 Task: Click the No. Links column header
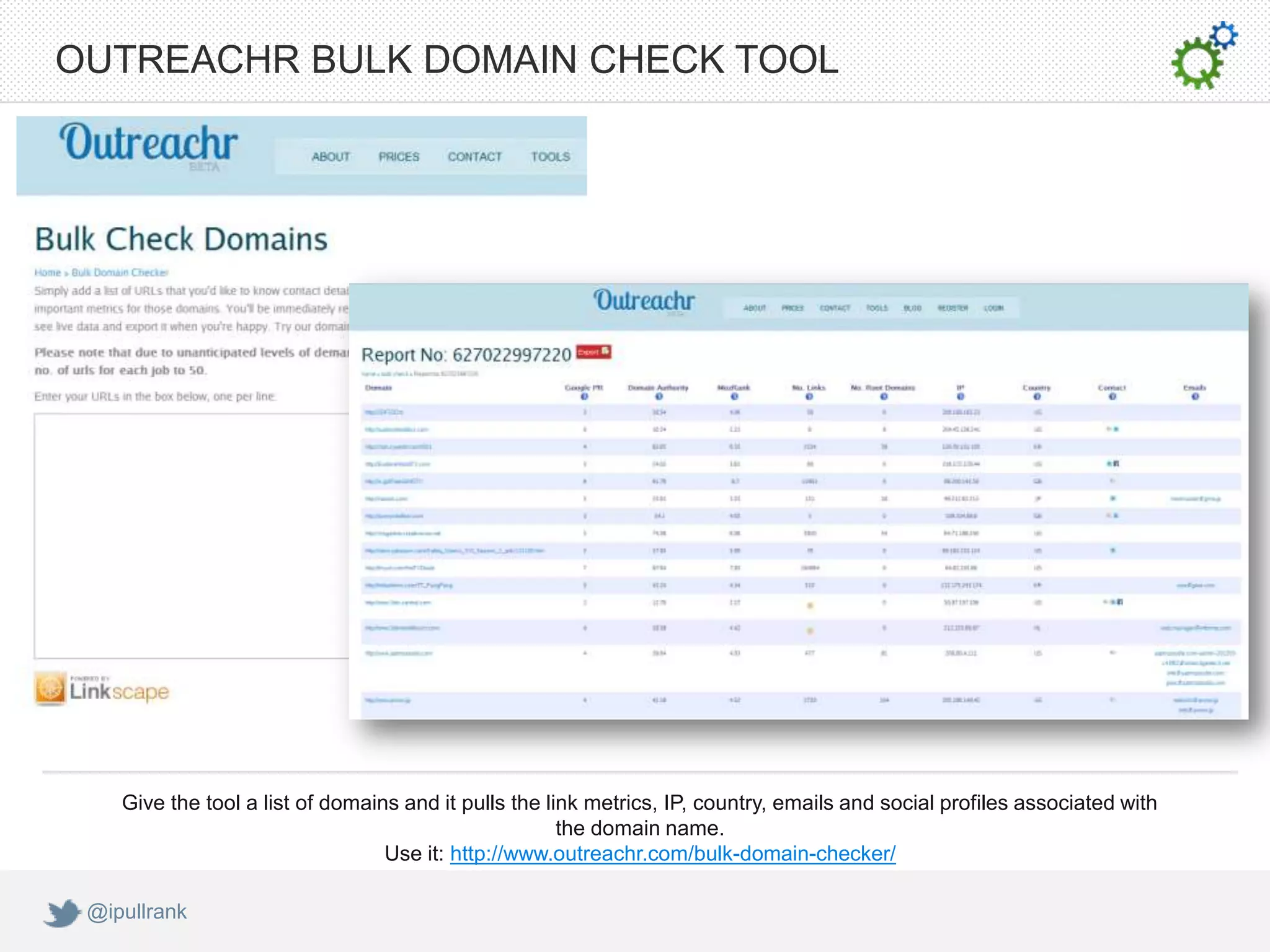point(809,388)
